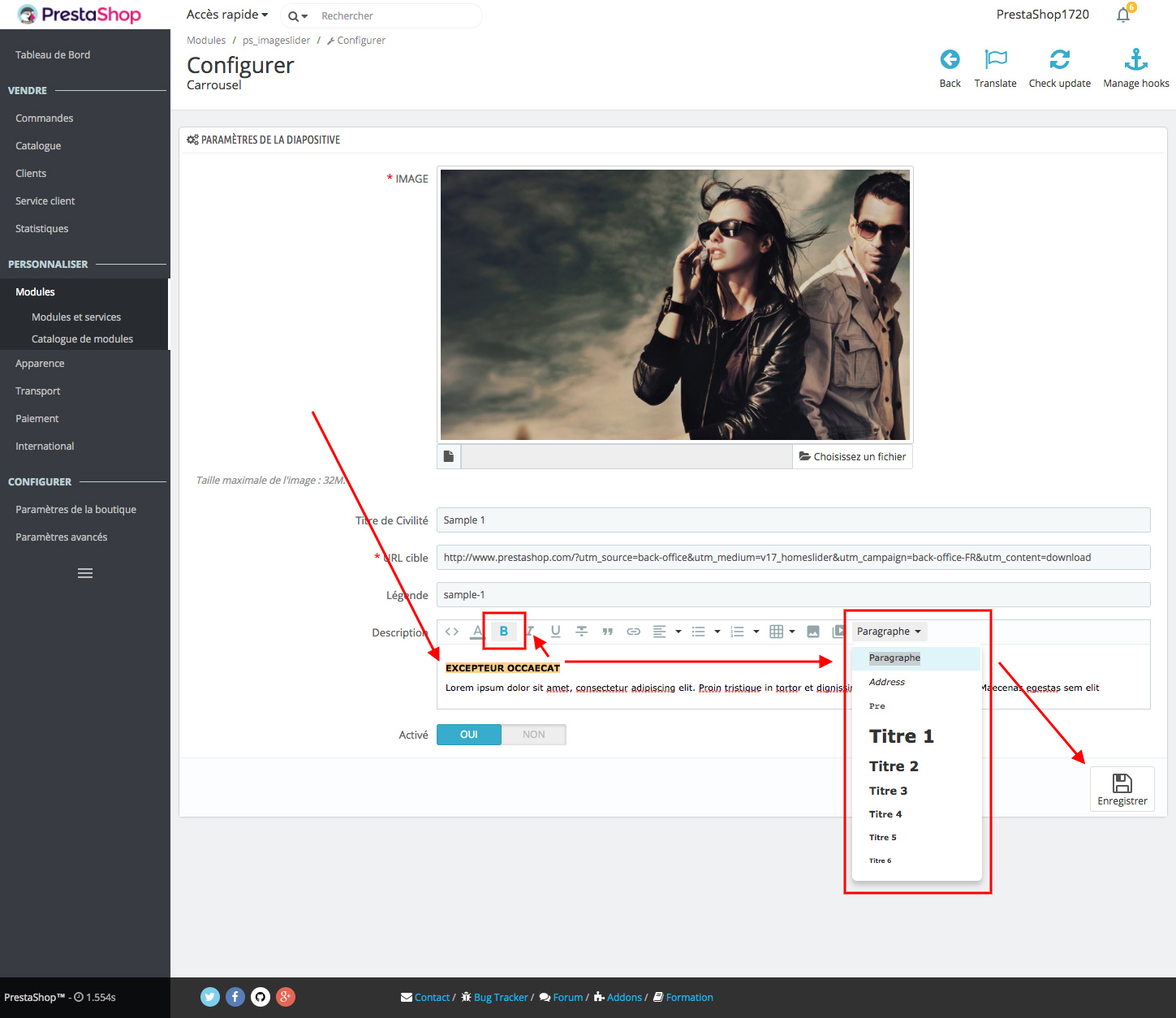Select Titre 1 heading style
Screen dimensions: 1176x1018
901,736
